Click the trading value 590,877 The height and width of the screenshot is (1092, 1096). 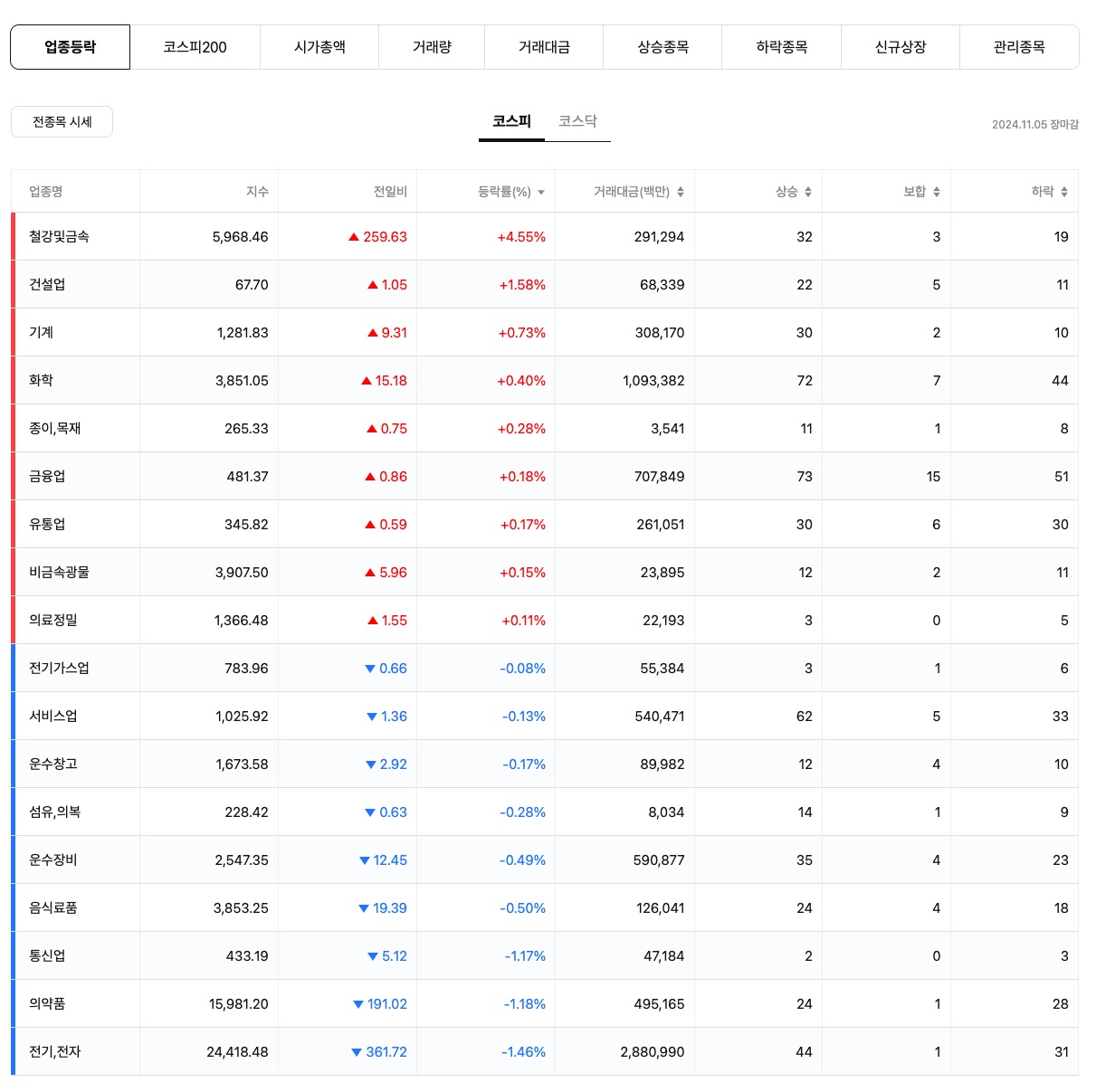(659, 860)
